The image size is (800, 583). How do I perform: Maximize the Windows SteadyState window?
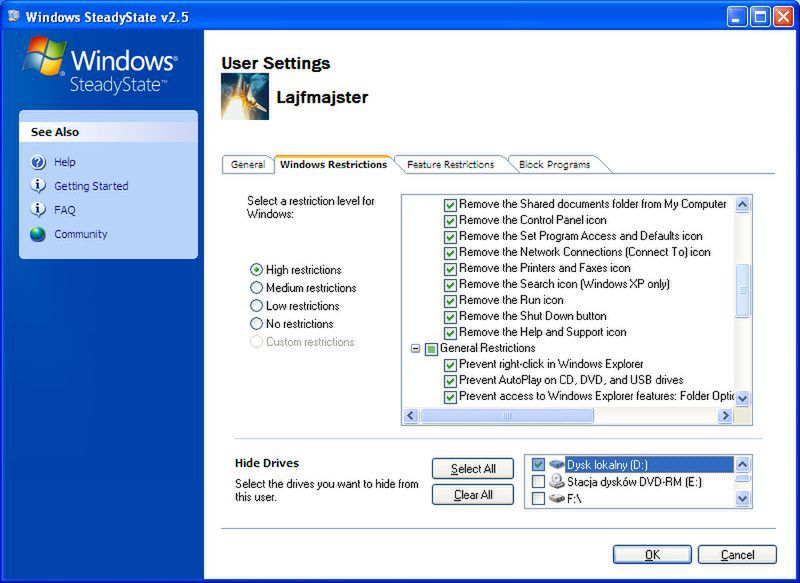coord(760,17)
